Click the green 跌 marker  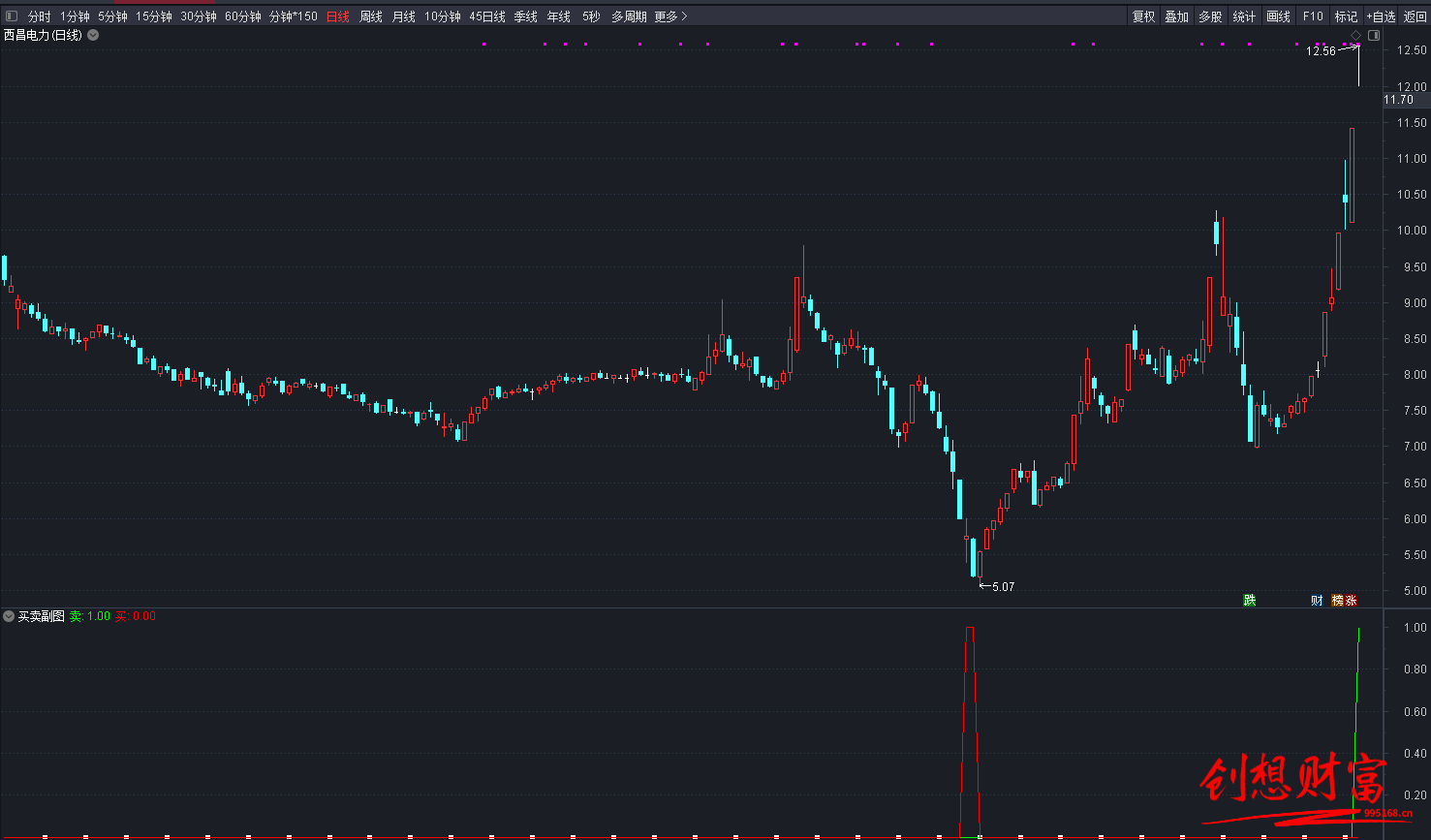(1250, 601)
